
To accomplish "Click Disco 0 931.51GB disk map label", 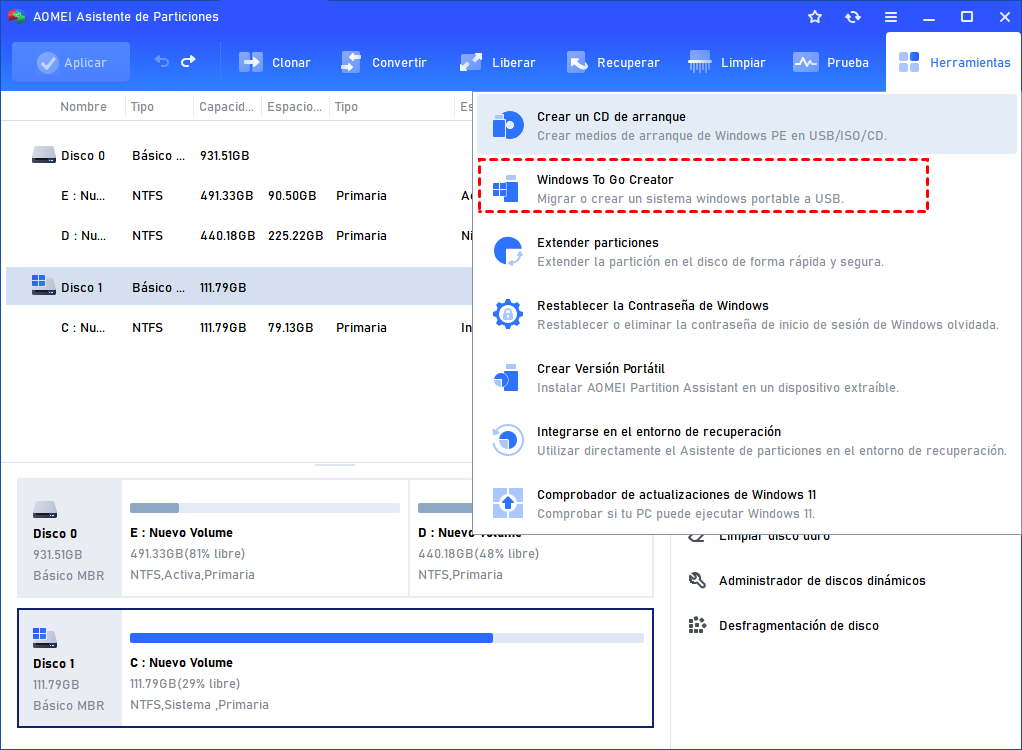I will [x=69, y=538].
